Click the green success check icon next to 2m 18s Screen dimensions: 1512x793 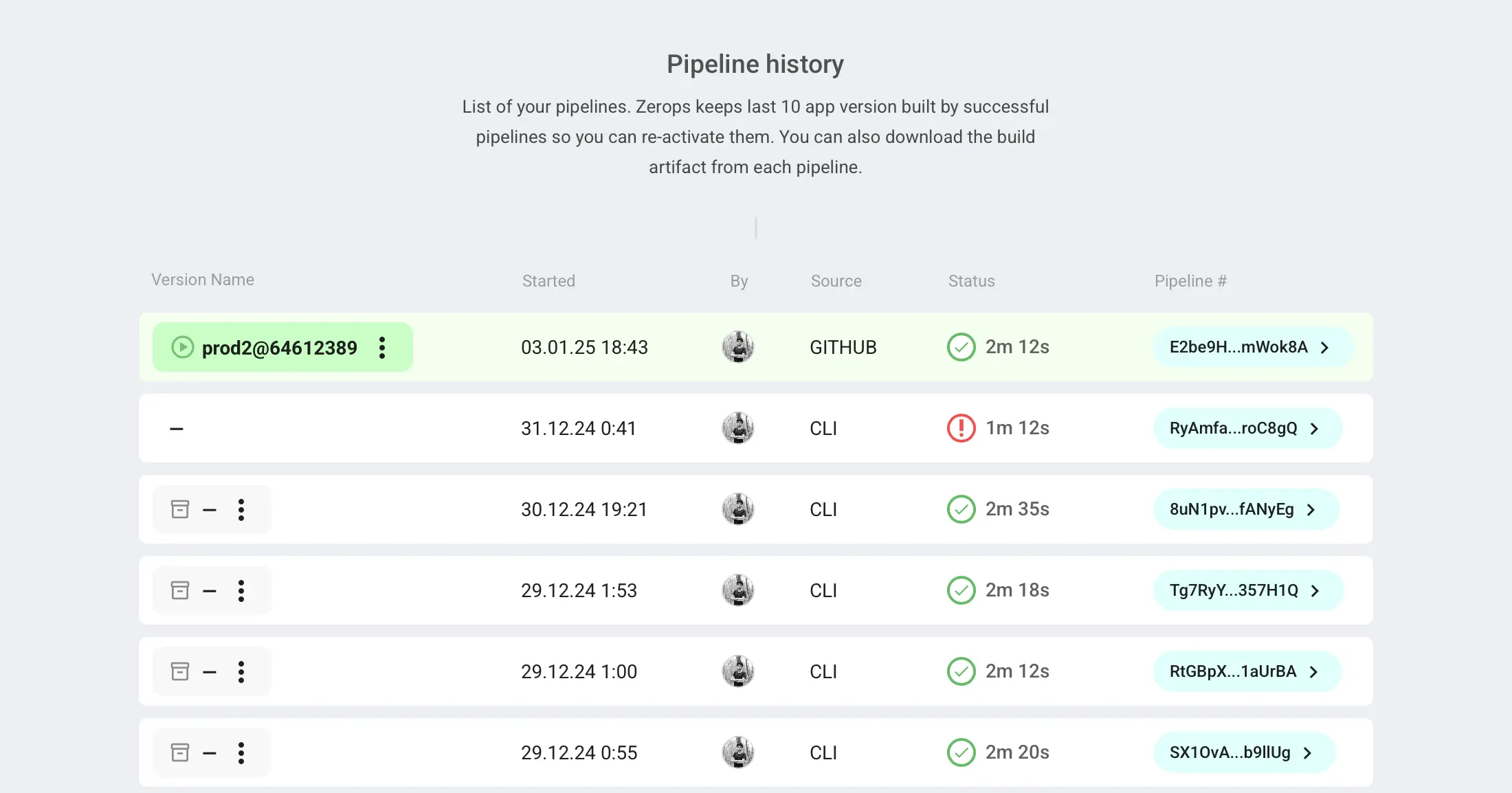[961, 590]
